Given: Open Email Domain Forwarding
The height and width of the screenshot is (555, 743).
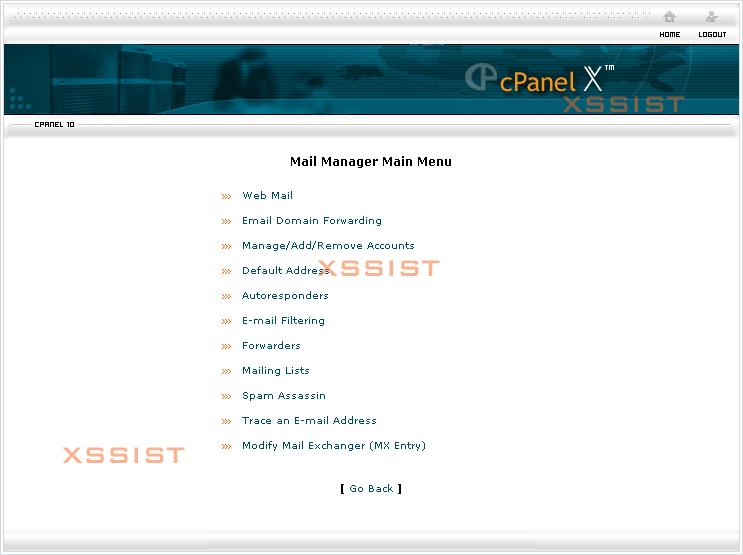Looking at the screenshot, I should point(312,220).
